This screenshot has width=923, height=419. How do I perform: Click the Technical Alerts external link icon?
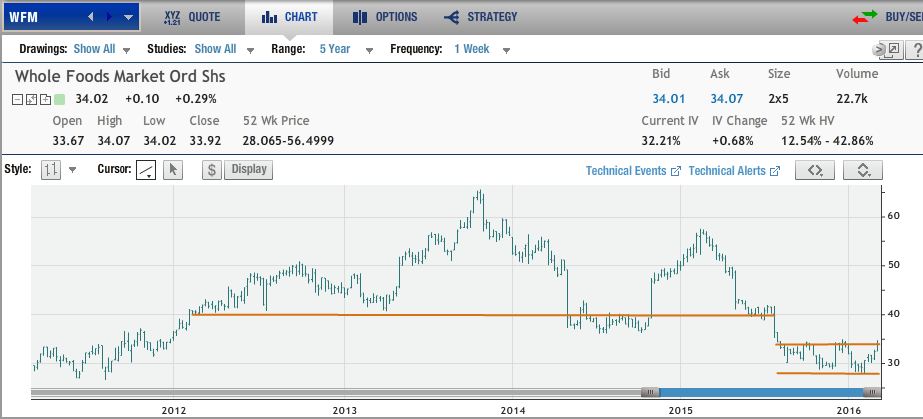[775, 171]
